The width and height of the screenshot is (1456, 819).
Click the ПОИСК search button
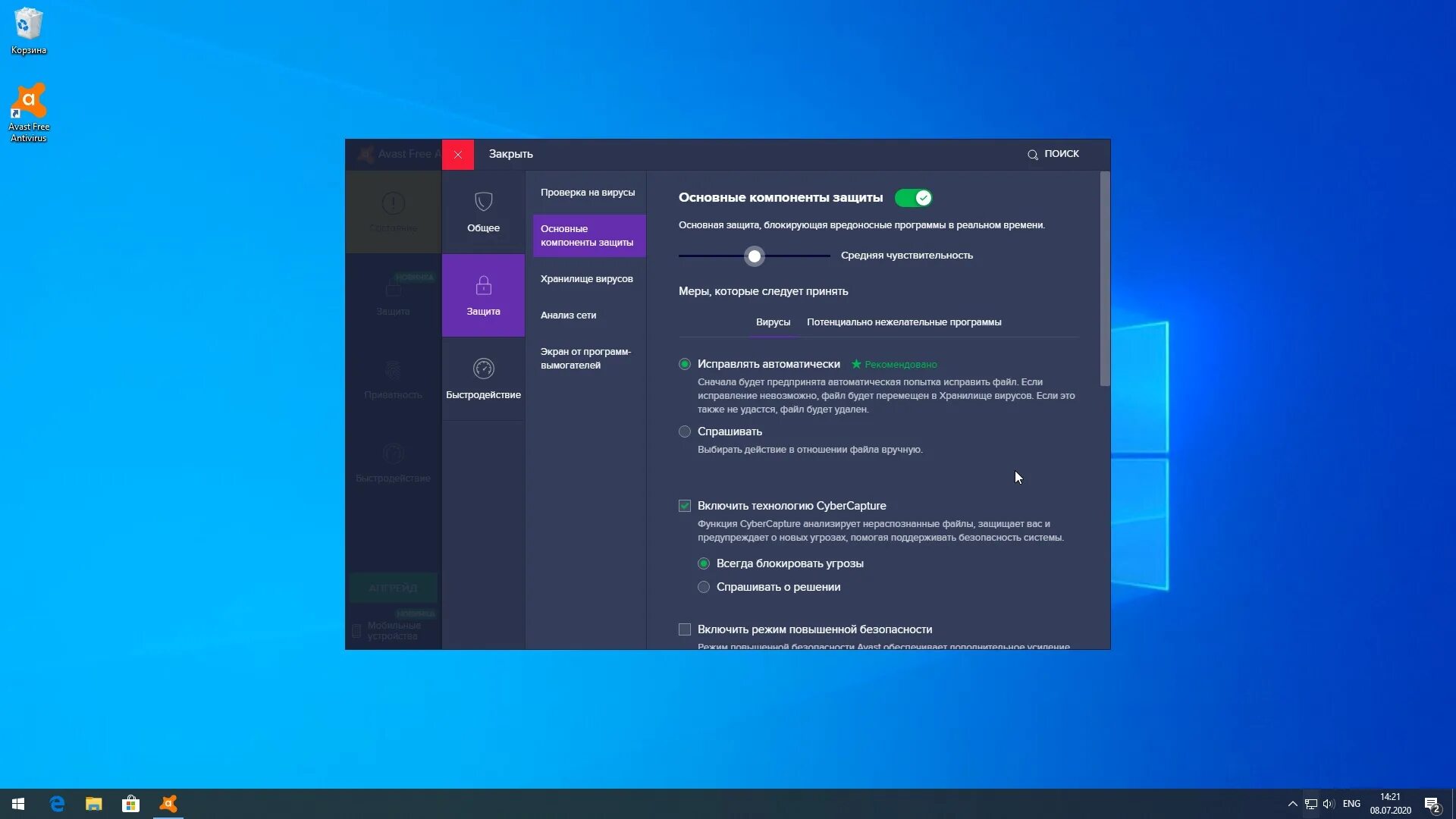pyautogui.click(x=1053, y=154)
